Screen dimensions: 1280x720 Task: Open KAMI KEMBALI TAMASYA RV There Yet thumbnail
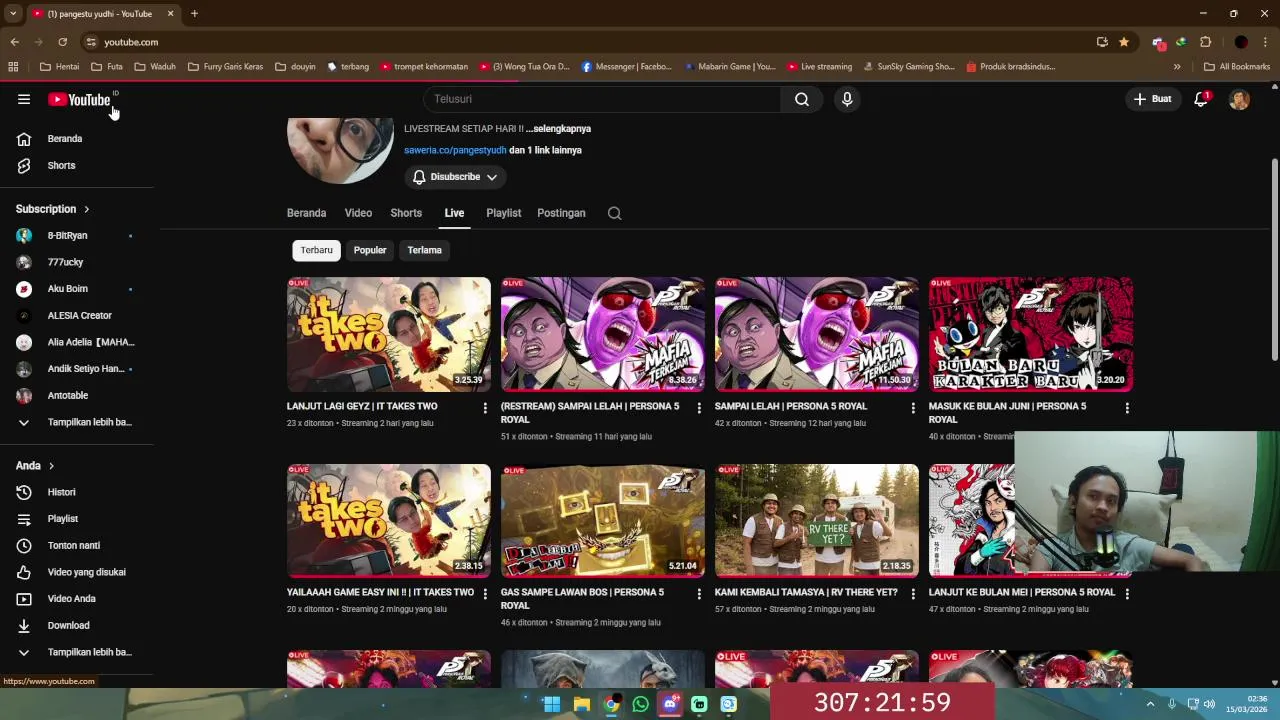[817, 520]
